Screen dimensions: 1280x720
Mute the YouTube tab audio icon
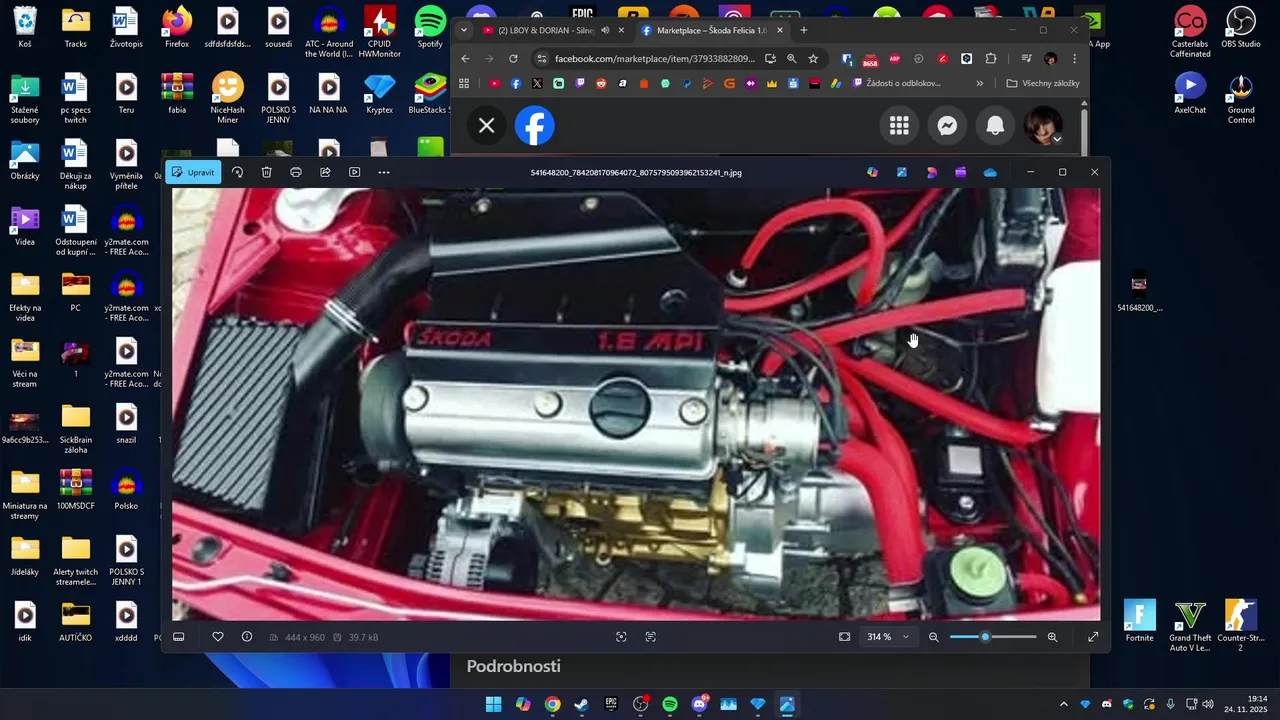[x=605, y=30]
